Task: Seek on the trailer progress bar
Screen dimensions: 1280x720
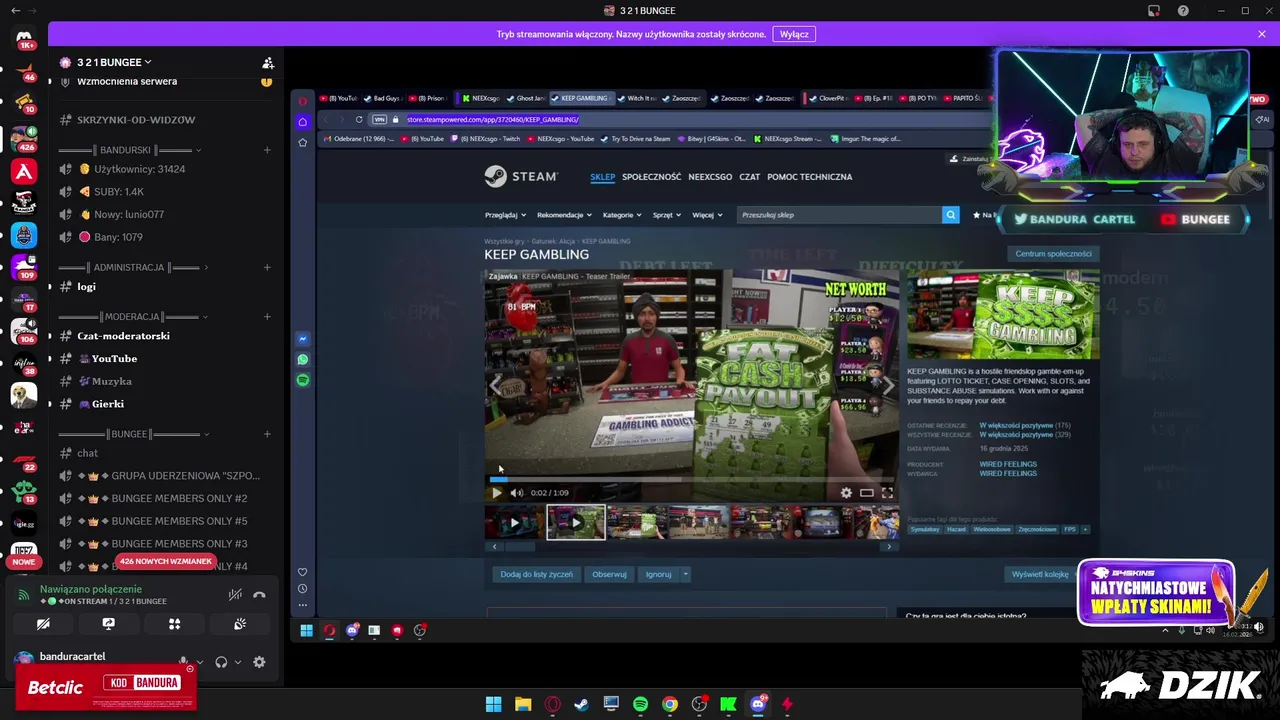Action: tap(692, 480)
